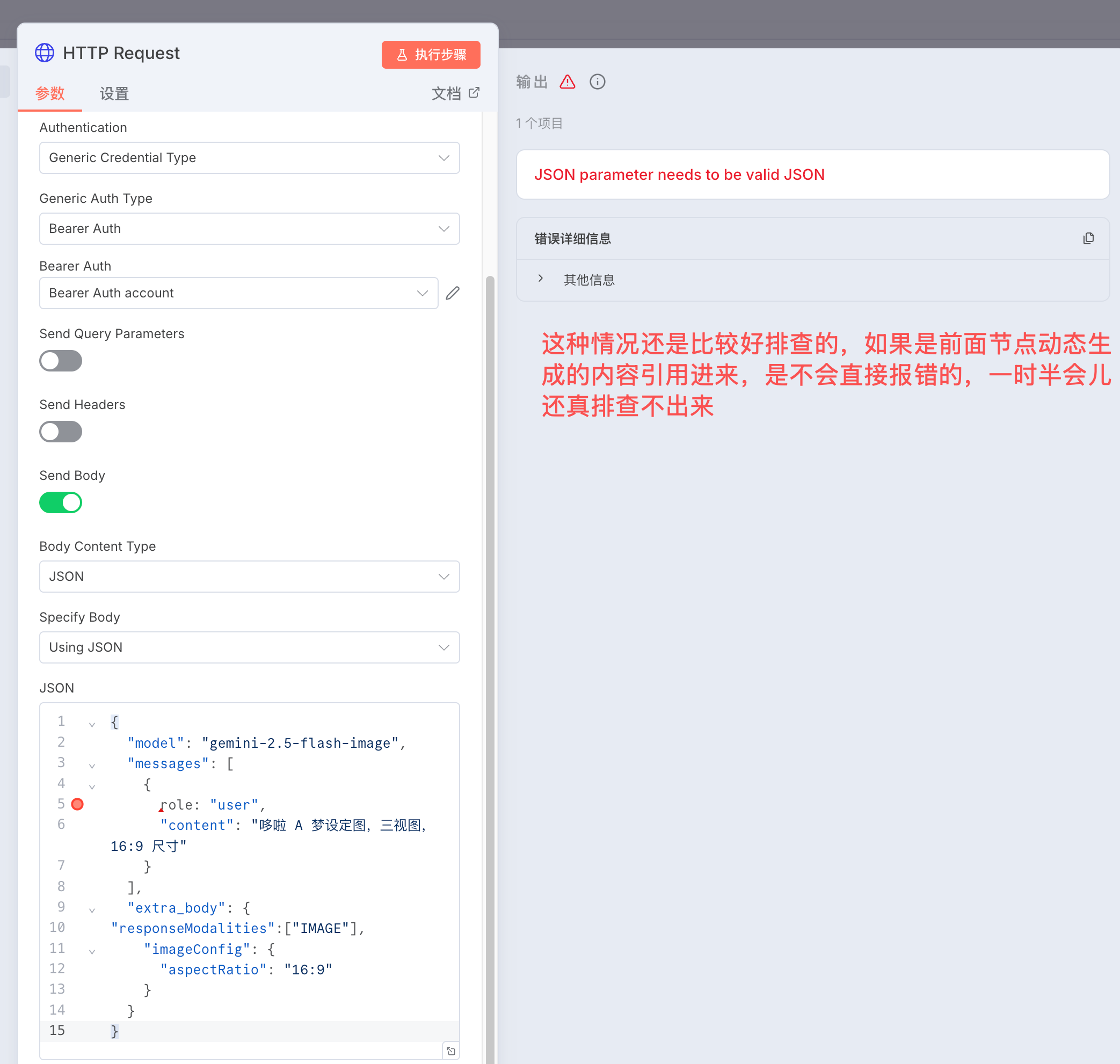
Task: Open the Body Content Type JSON dropdown
Action: pos(249,576)
